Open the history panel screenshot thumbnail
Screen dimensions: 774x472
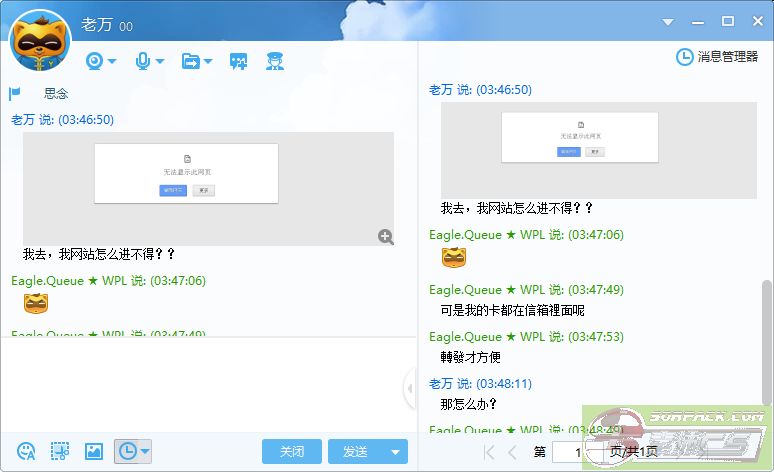[x=599, y=150]
